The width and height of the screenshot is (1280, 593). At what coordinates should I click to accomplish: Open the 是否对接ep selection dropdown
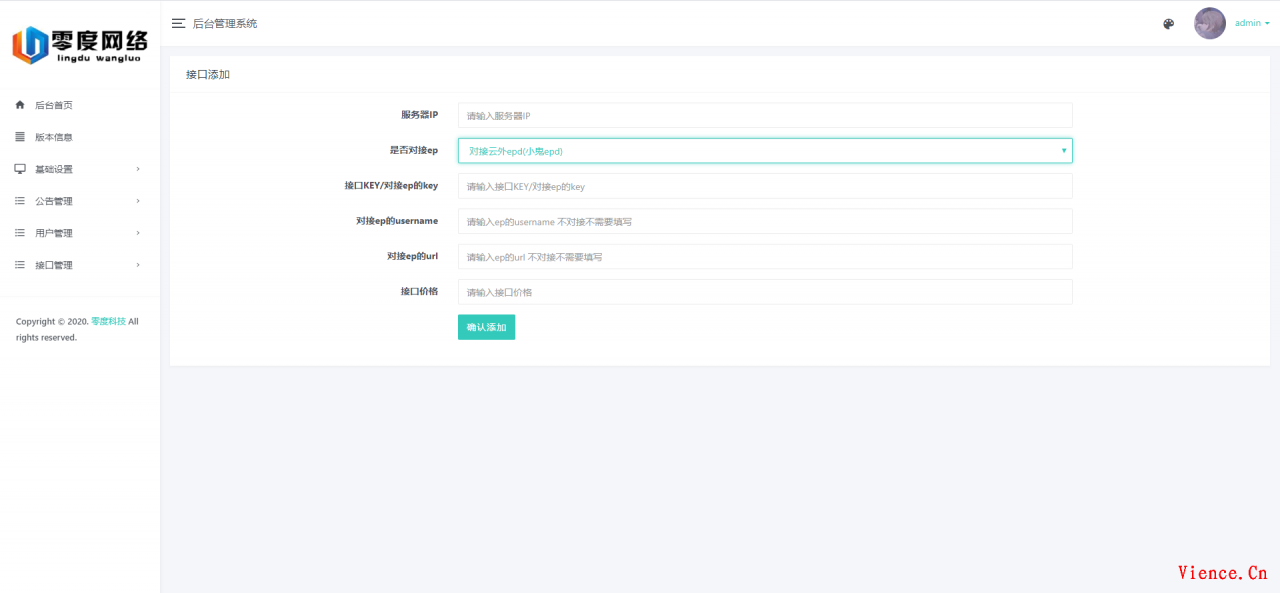765,150
